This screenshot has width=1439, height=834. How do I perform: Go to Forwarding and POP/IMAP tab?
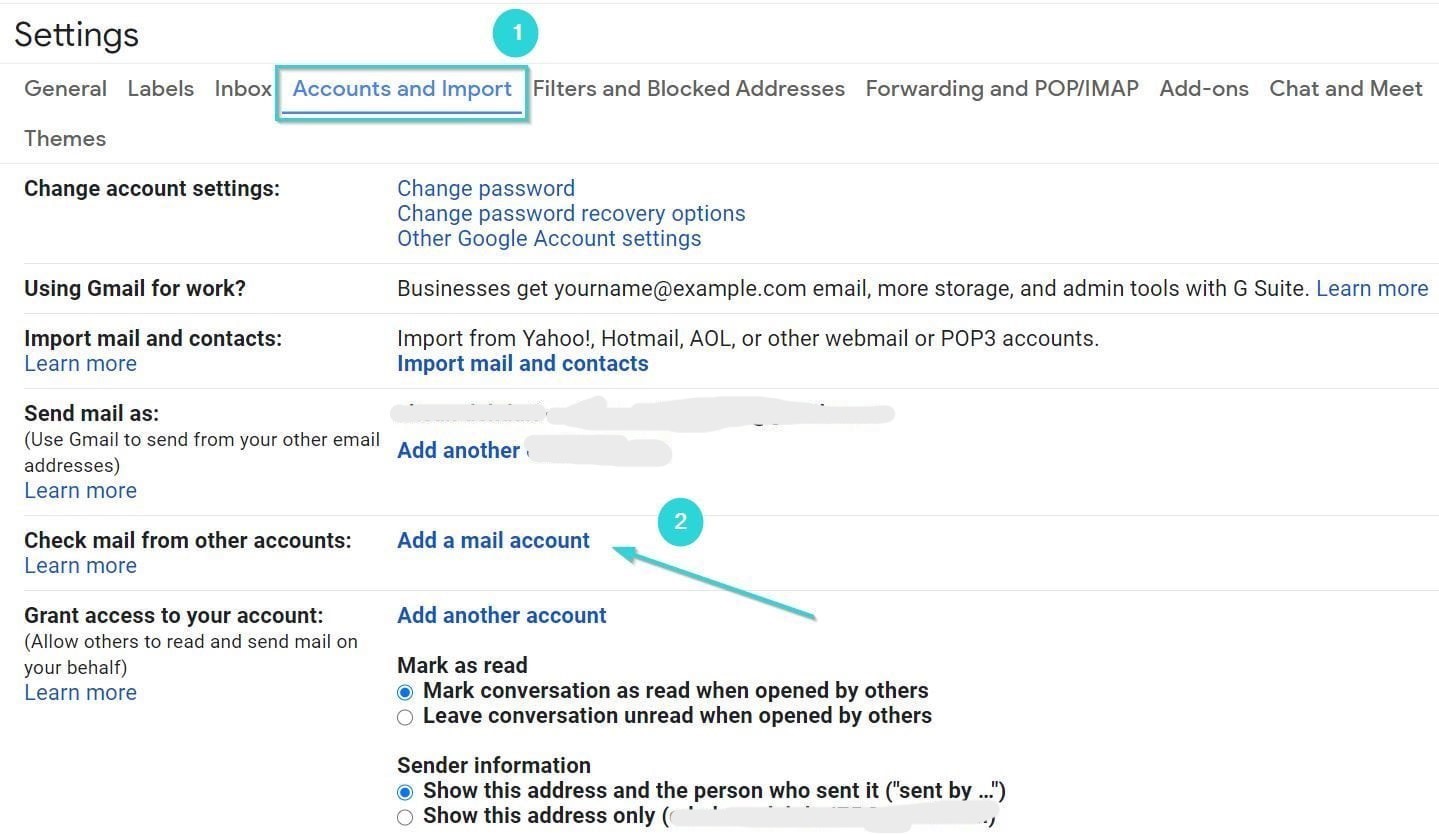click(x=1002, y=89)
